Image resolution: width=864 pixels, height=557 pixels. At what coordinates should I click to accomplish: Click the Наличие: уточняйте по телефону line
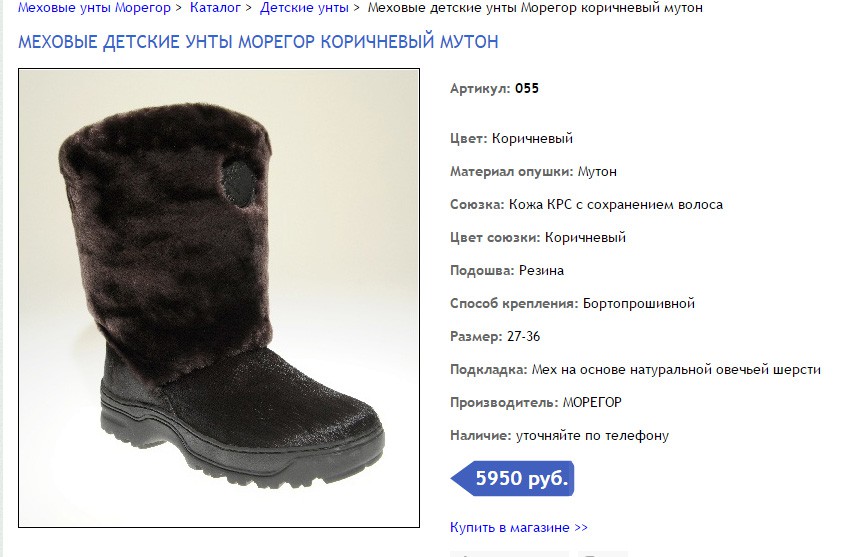(x=559, y=436)
